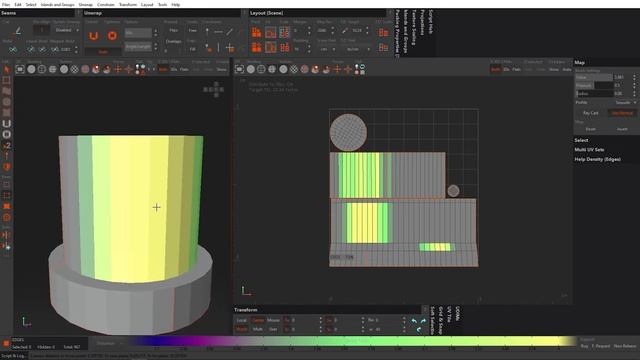Click the Weld seams icon
Image resolution: width=640 pixels, height=360 pixels.
[13, 49]
